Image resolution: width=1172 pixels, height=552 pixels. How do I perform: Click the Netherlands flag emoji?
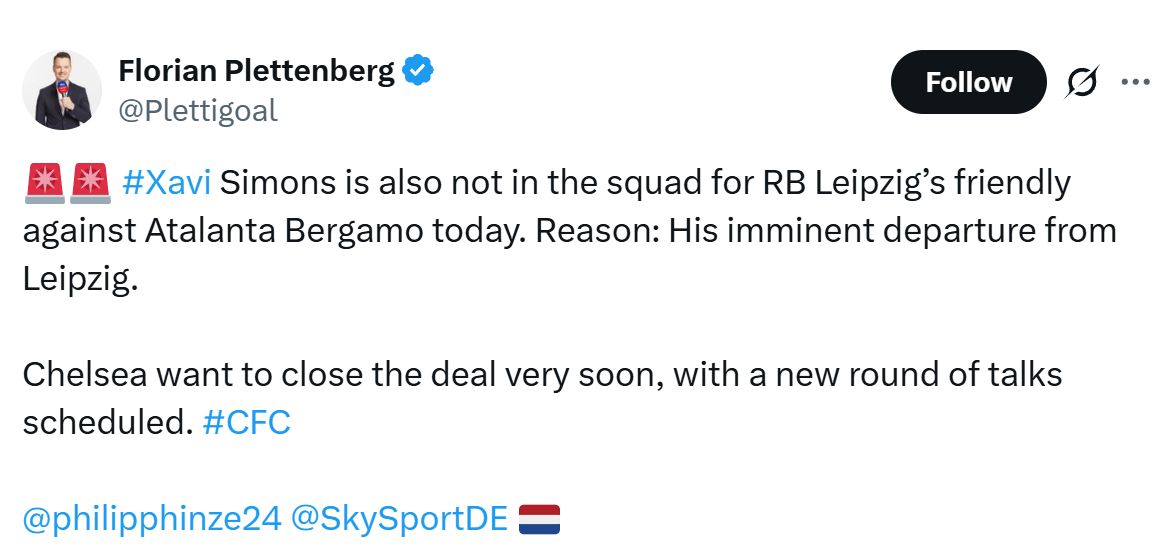(540, 519)
